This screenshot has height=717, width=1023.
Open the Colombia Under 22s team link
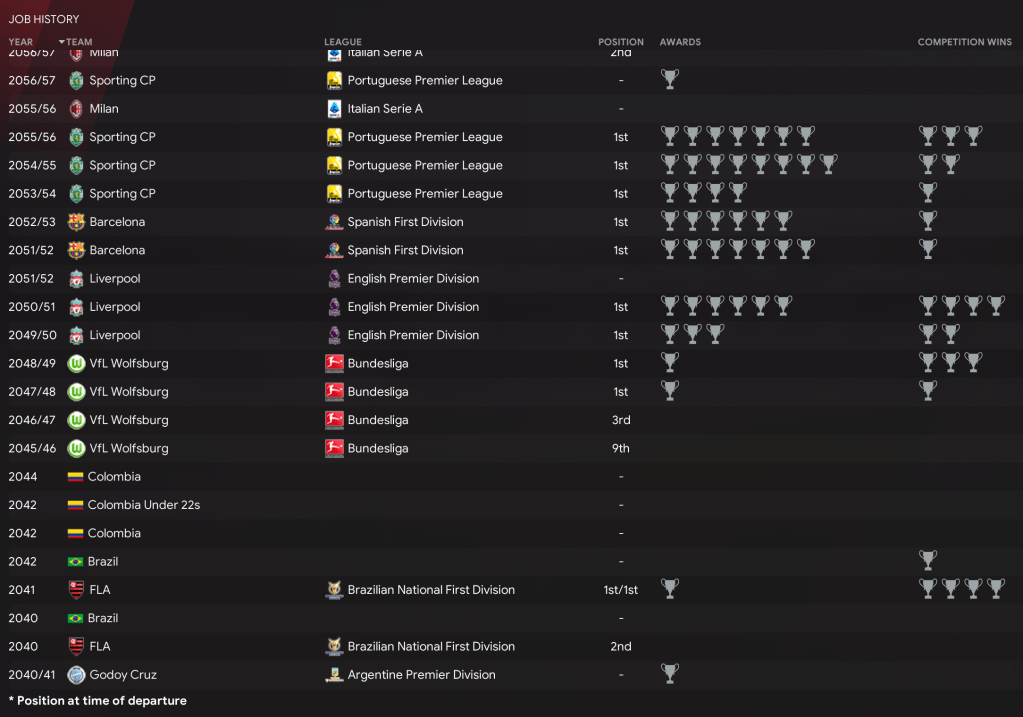click(x=144, y=505)
